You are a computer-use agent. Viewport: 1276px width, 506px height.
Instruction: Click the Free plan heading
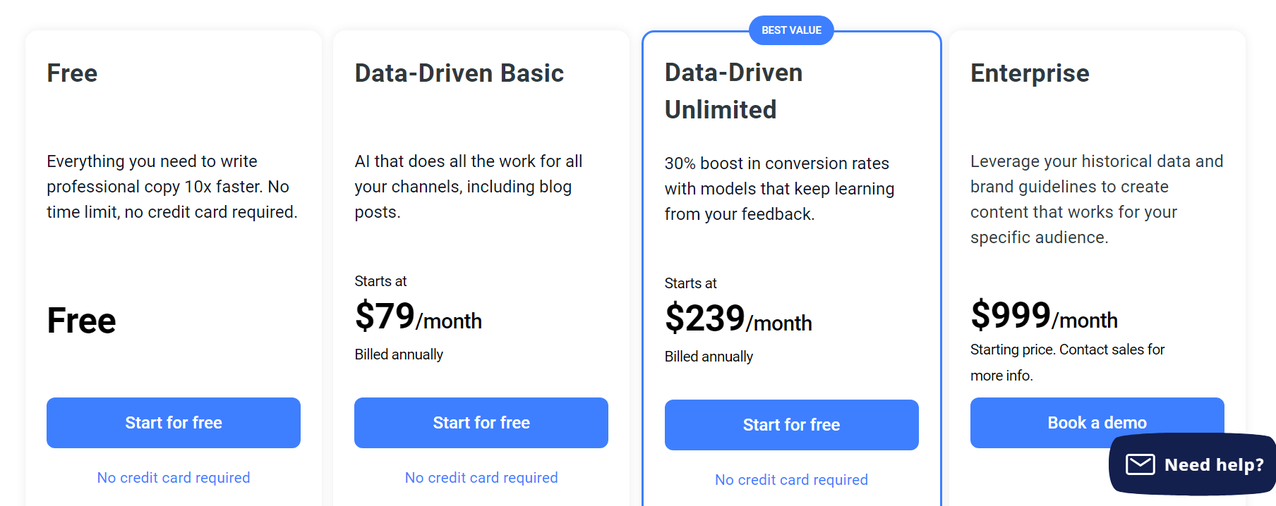[72, 73]
